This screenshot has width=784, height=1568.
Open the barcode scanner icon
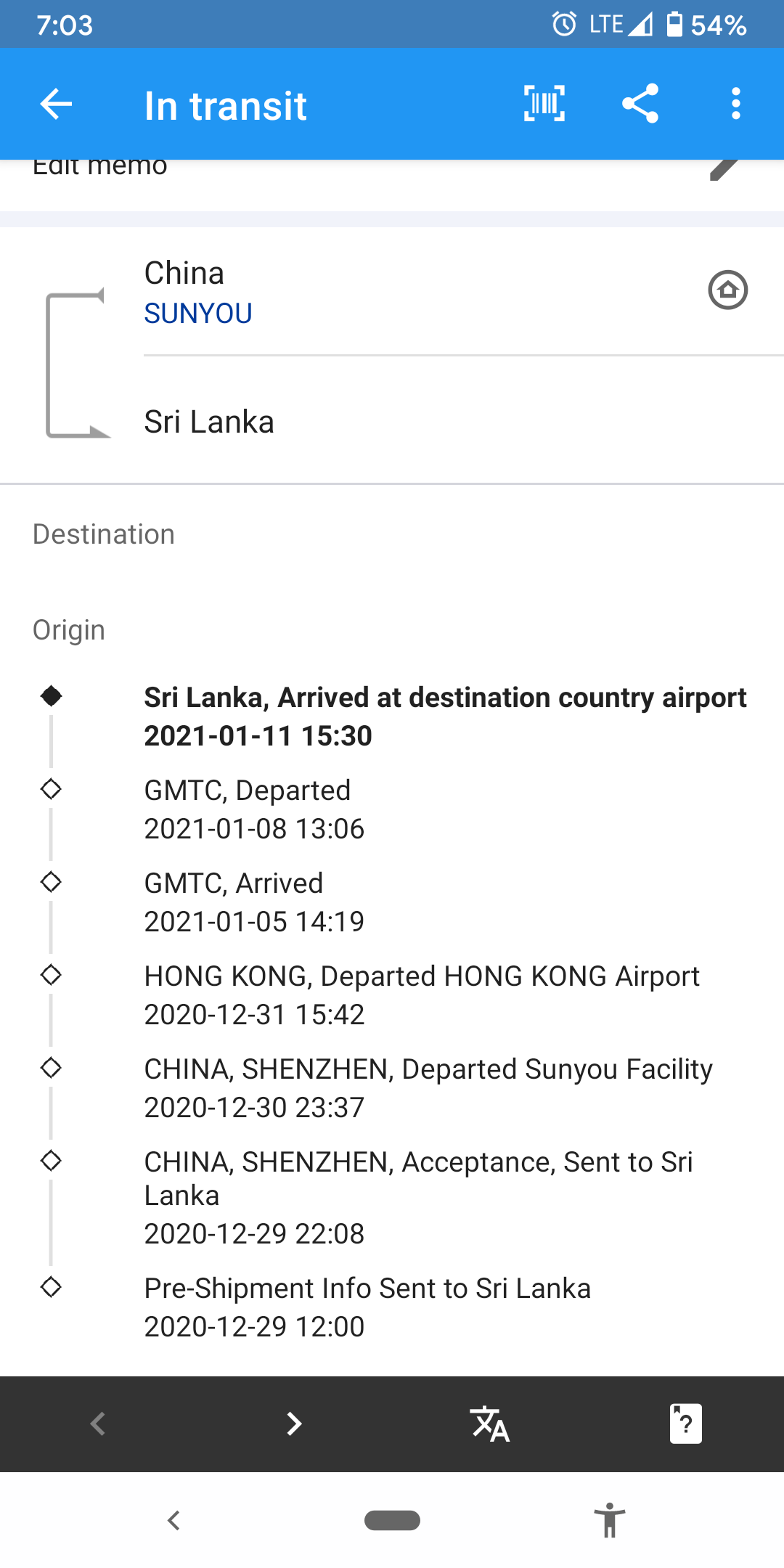[x=544, y=104]
